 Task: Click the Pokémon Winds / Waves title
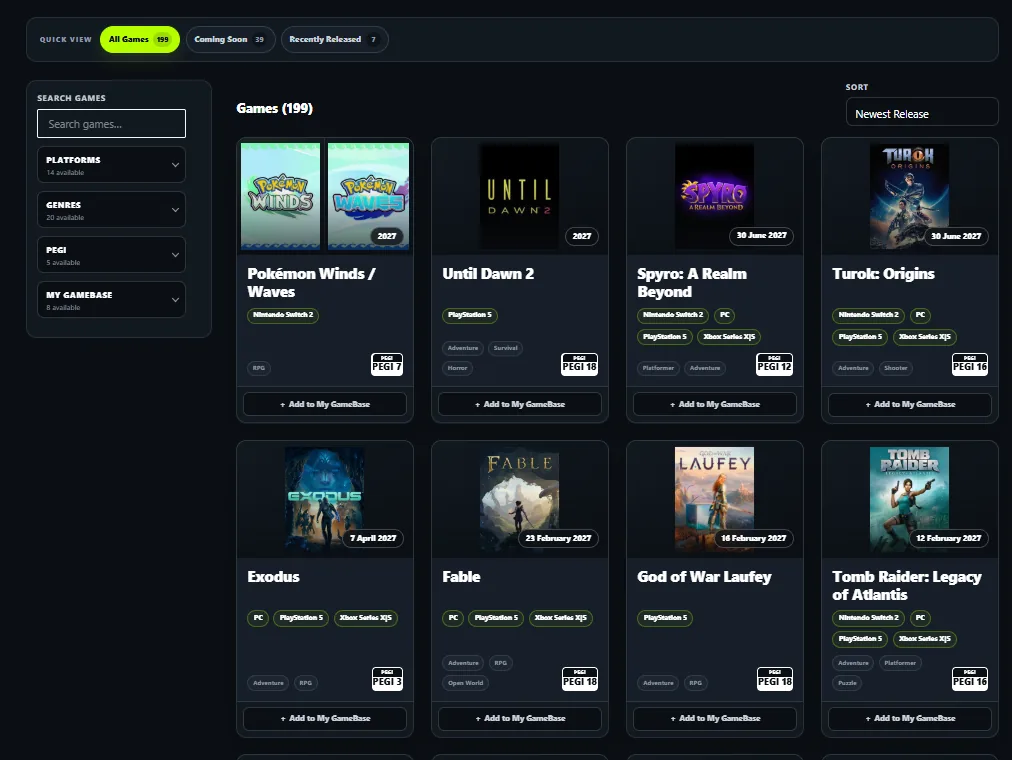[x=311, y=283]
